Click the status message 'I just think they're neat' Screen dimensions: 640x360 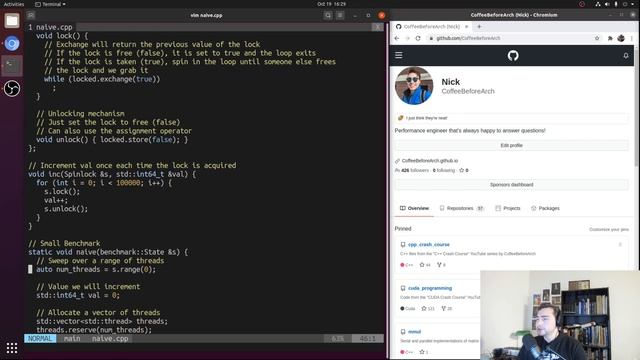coord(427,118)
